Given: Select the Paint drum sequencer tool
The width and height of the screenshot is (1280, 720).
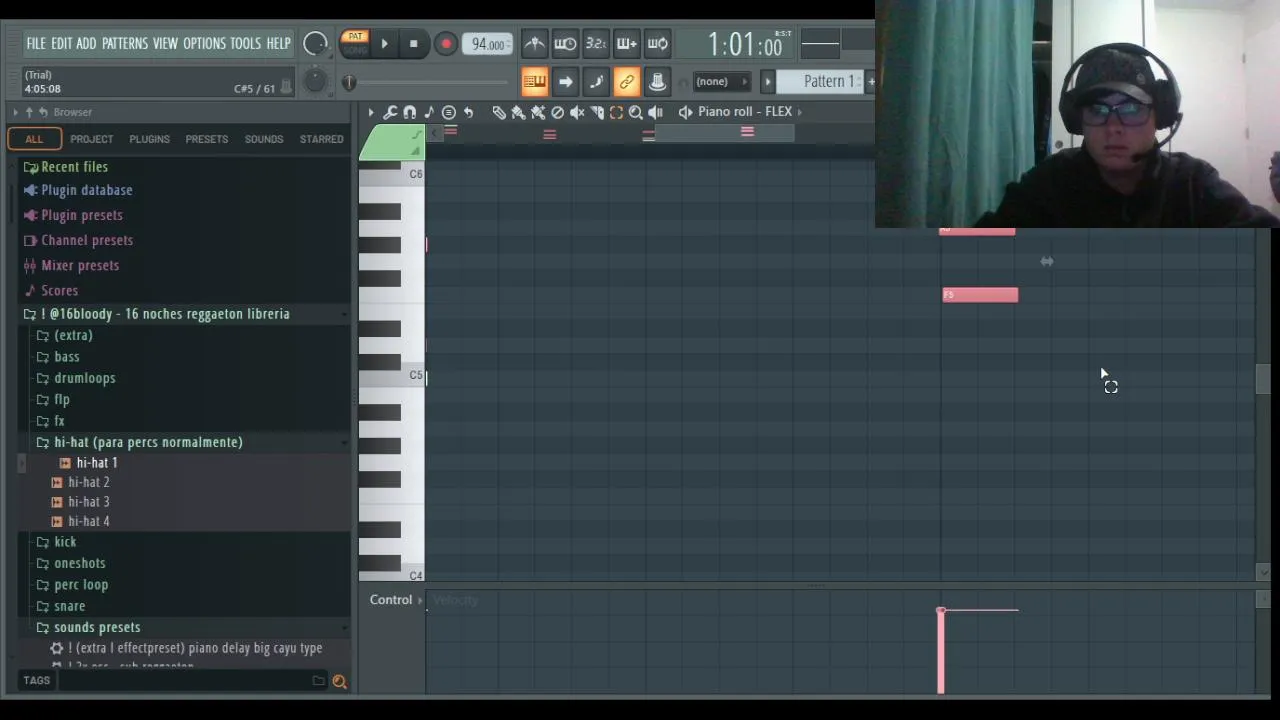Looking at the screenshot, I should point(538,112).
